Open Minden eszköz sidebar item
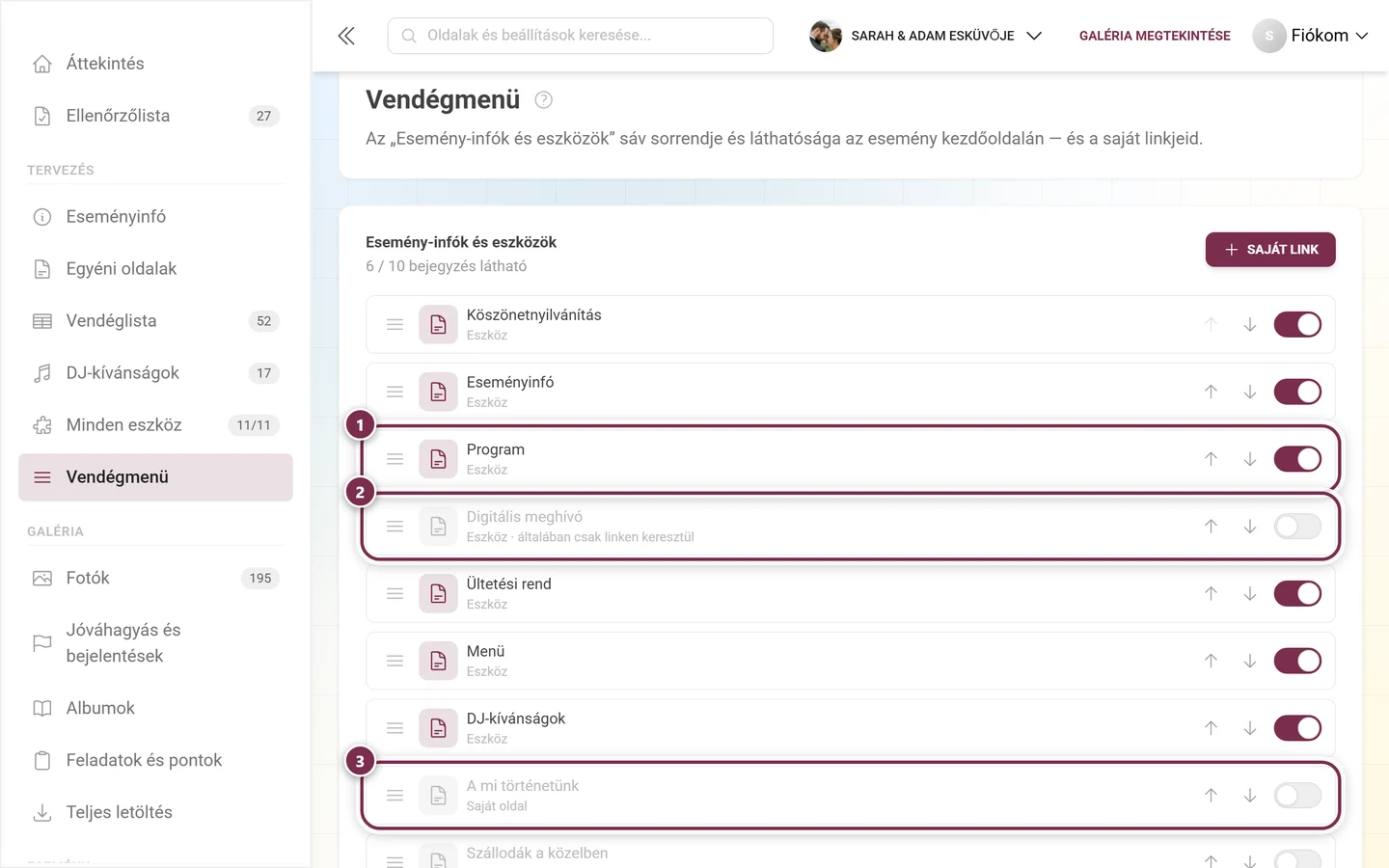 [x=155, y=425]
